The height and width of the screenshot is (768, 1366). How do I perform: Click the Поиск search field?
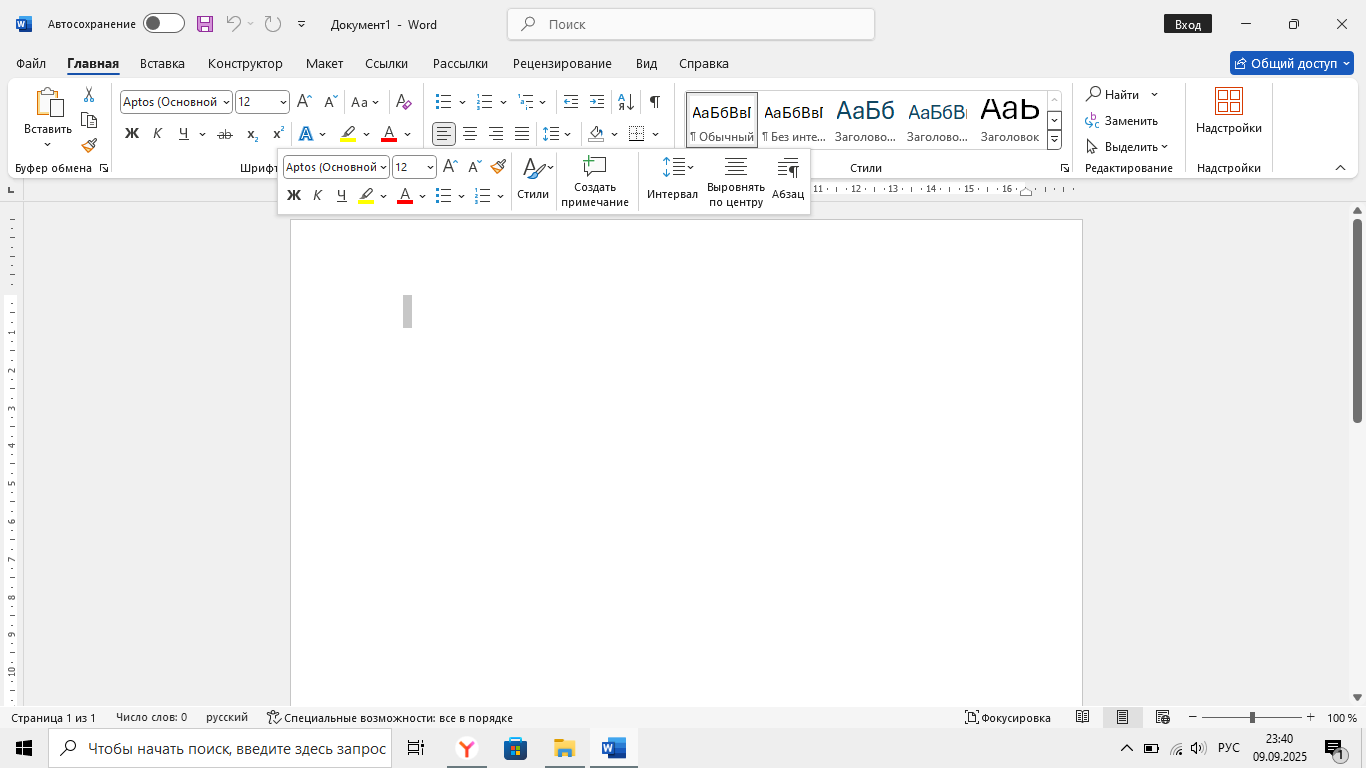pyautogui.click(x=691, y=24)
